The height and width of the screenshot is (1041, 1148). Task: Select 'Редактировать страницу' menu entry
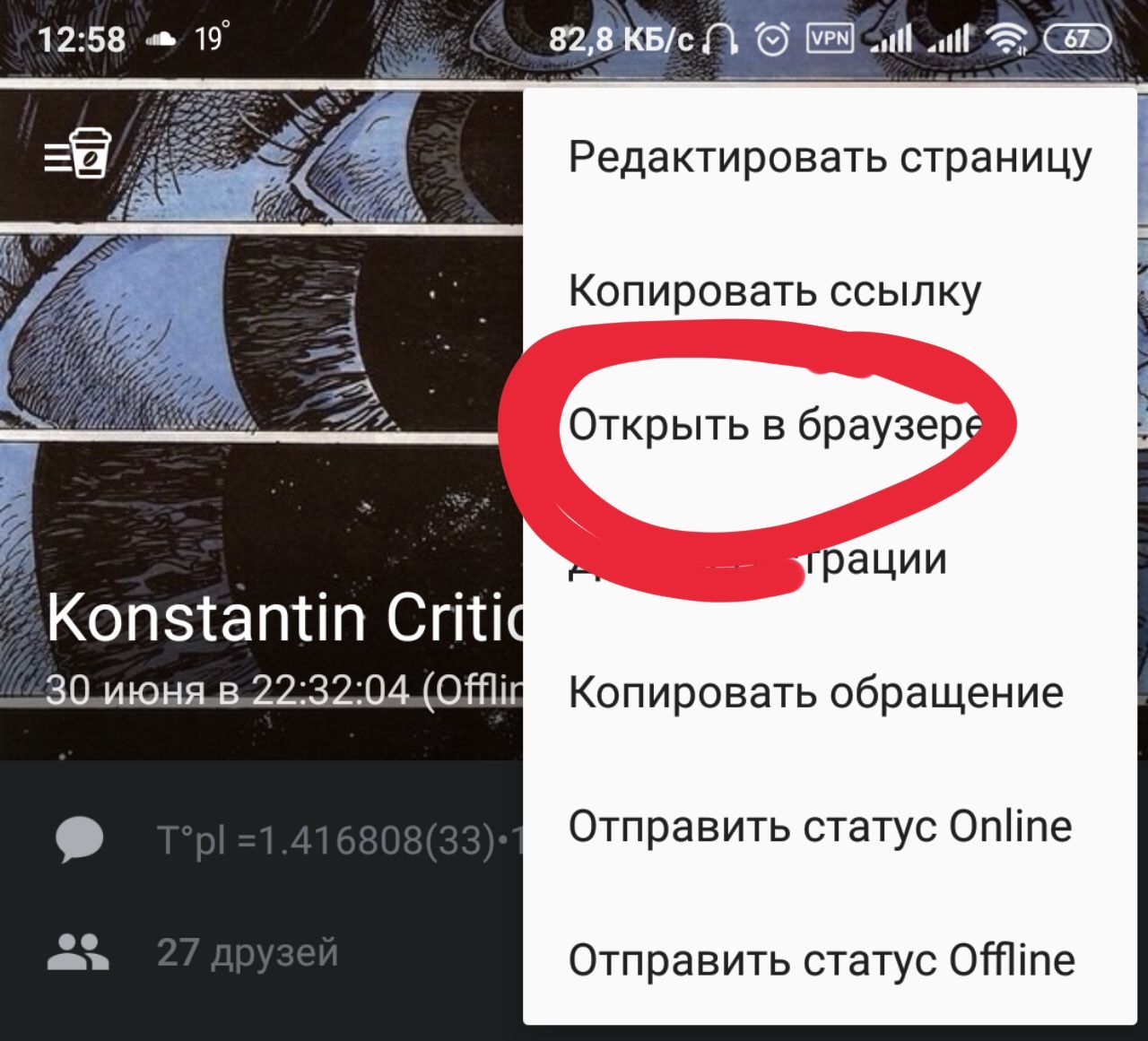(830, 157)
